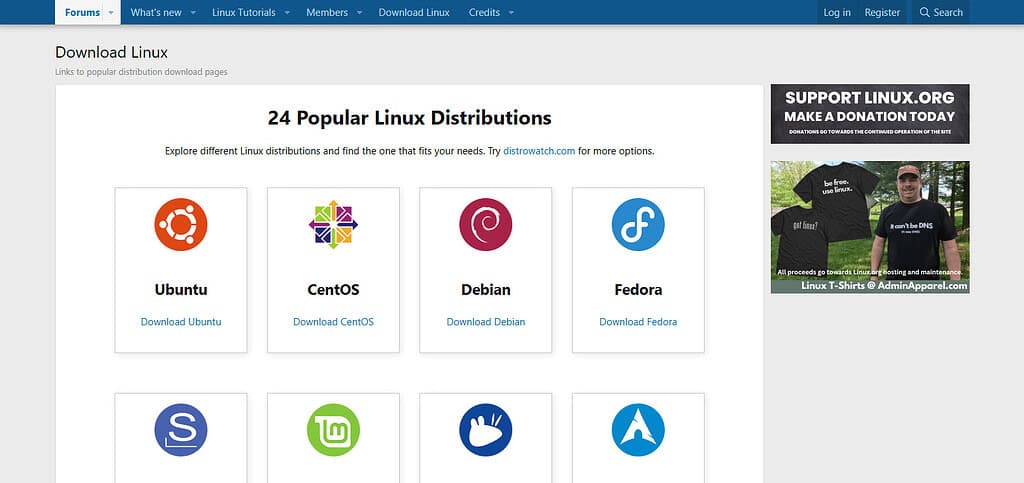
Task: Open the Credits menu item
Action: point(484,12)
